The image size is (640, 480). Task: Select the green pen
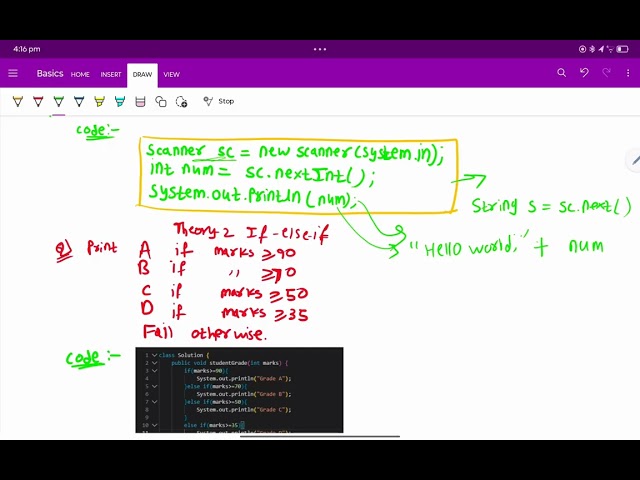[59, 101]
